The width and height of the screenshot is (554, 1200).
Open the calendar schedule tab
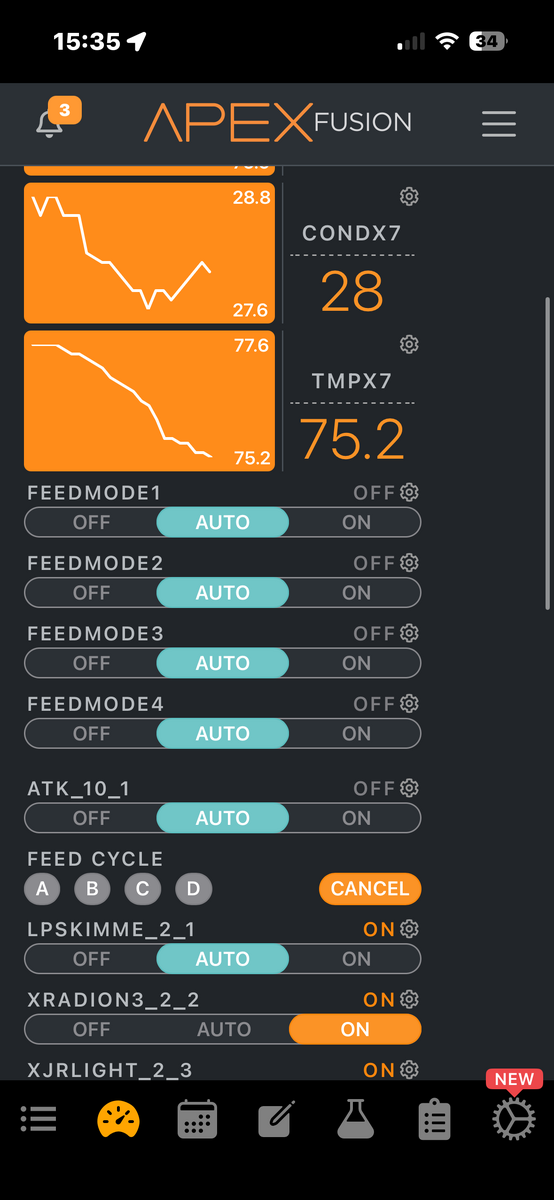[x=197, y=1119]
